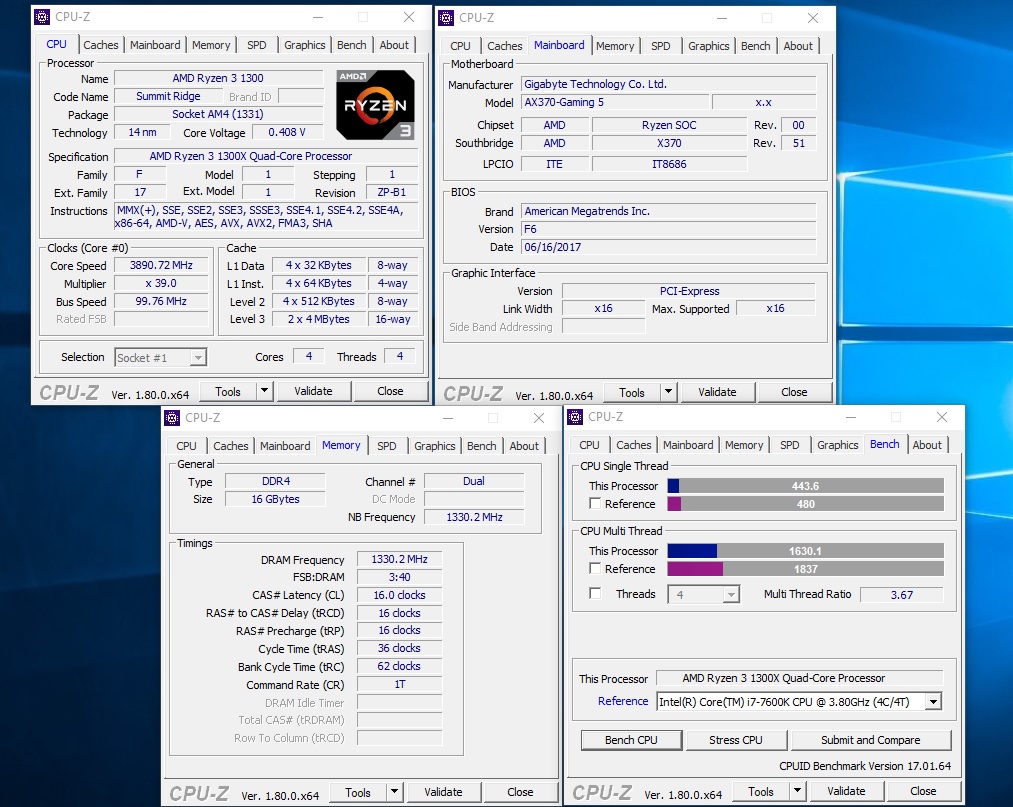1013x807 pixels.
Task: Open the About tab in the Bench window
Action: [926, 445]
